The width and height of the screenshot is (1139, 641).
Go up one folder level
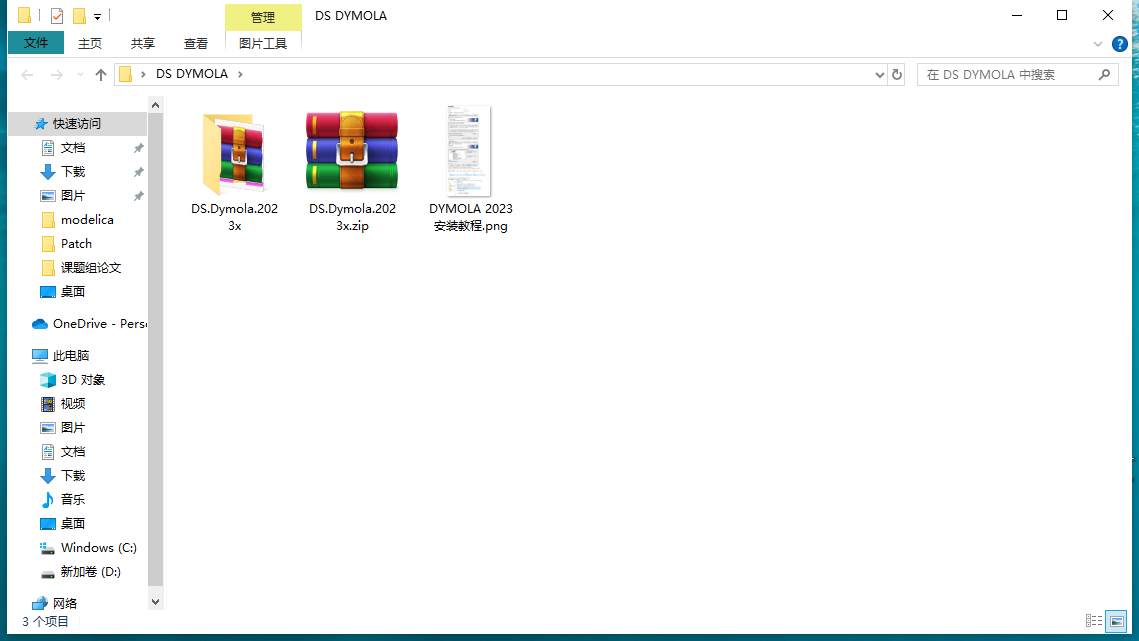pos(100,74)
